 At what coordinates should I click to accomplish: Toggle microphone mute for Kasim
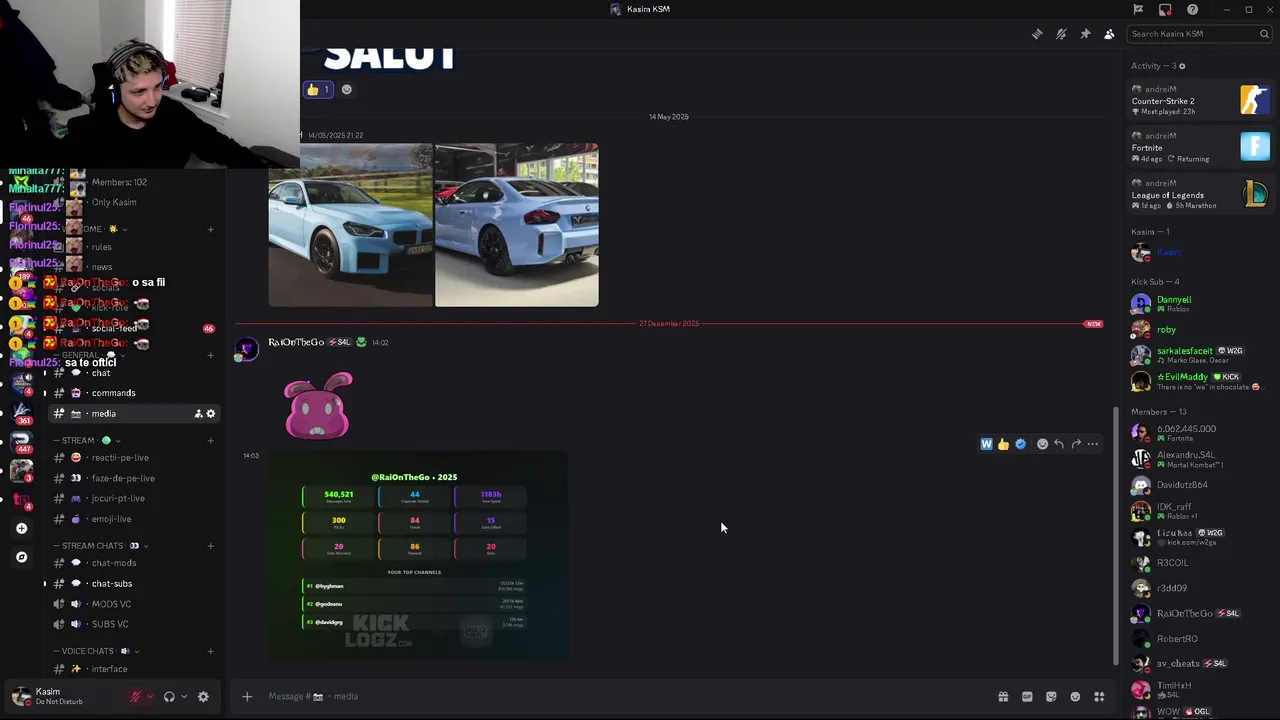[135, 697]
